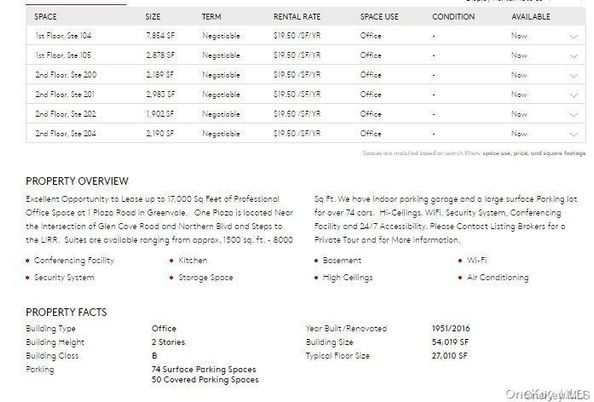Expand the 2nd Floor, Ste 200 row chevron
The image size is (594, 402).
tap(574, 76)
